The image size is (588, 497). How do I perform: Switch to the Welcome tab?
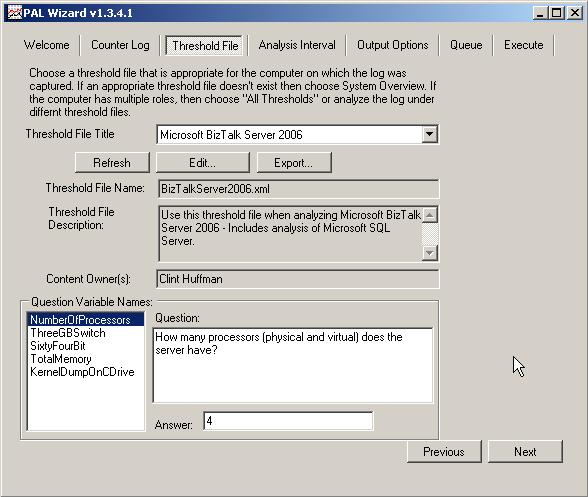(x=46, y=45)
